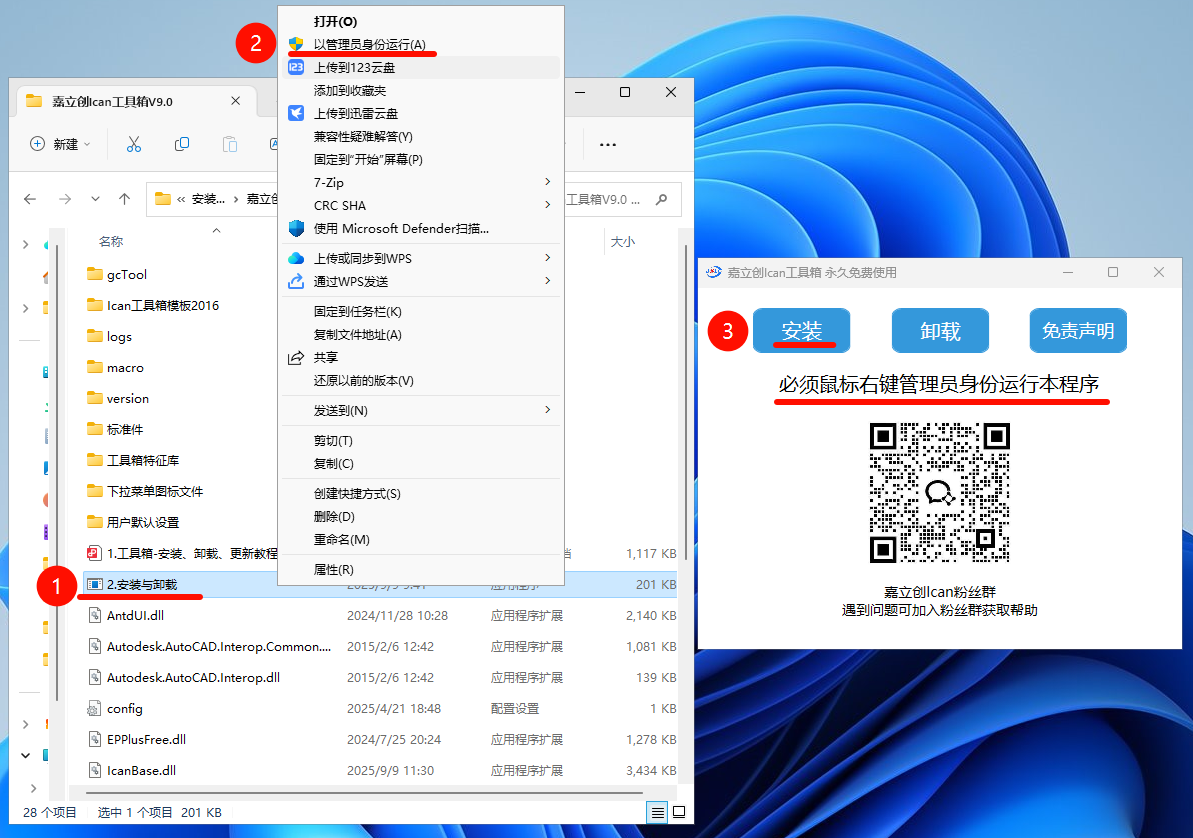Choose 以管理员身份运行 from context menu
The height and width of the screenshot is (838, 1193).
[x=369, y=45]
